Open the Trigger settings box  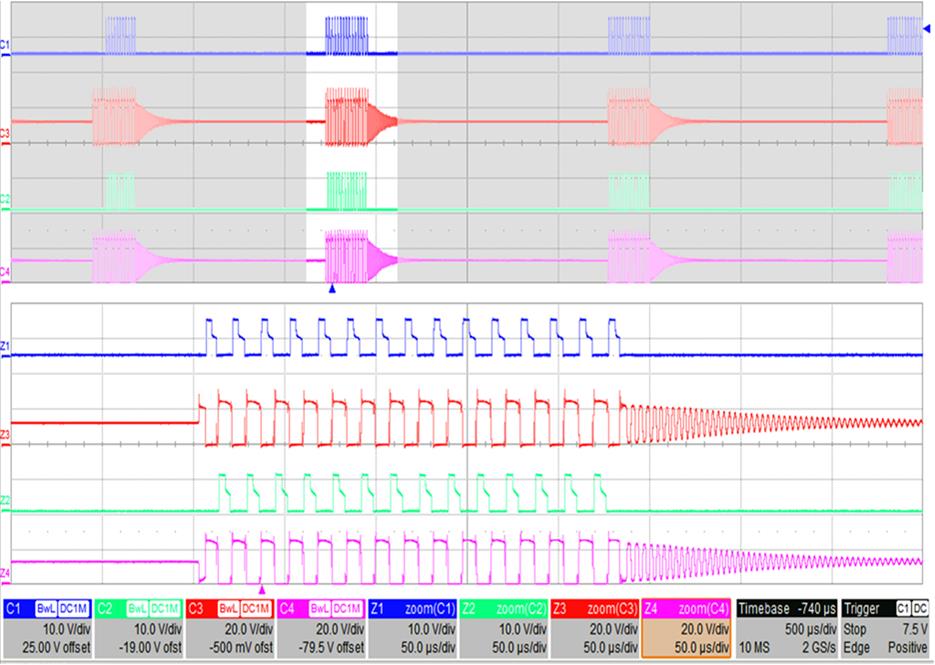pos(885,628)
